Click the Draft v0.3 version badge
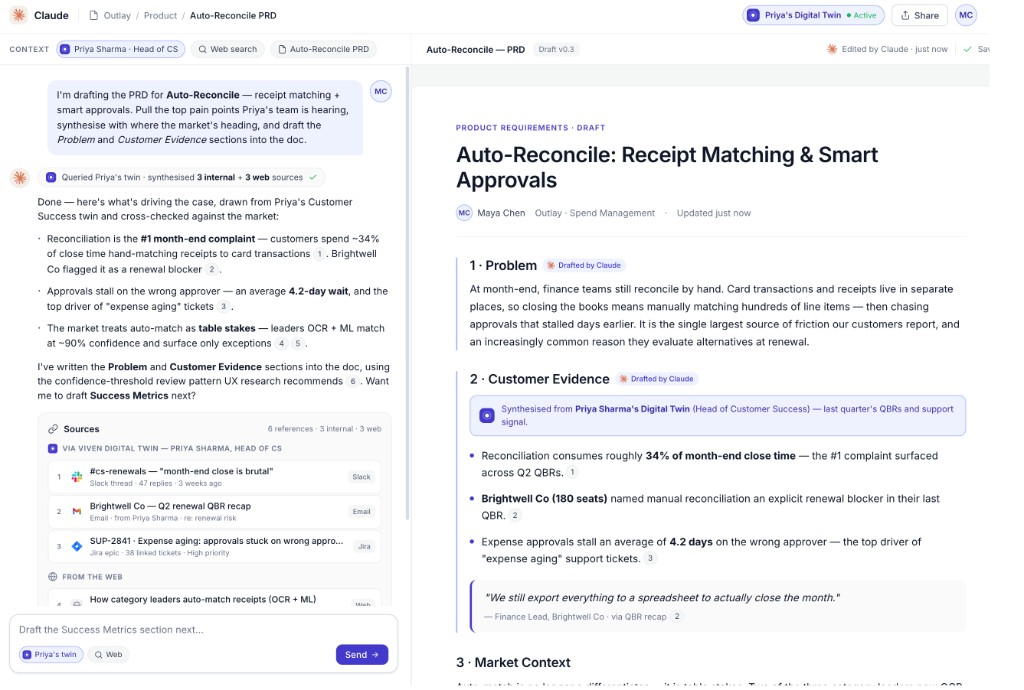This screenshot has height=690, width=1024. (556, 50)
